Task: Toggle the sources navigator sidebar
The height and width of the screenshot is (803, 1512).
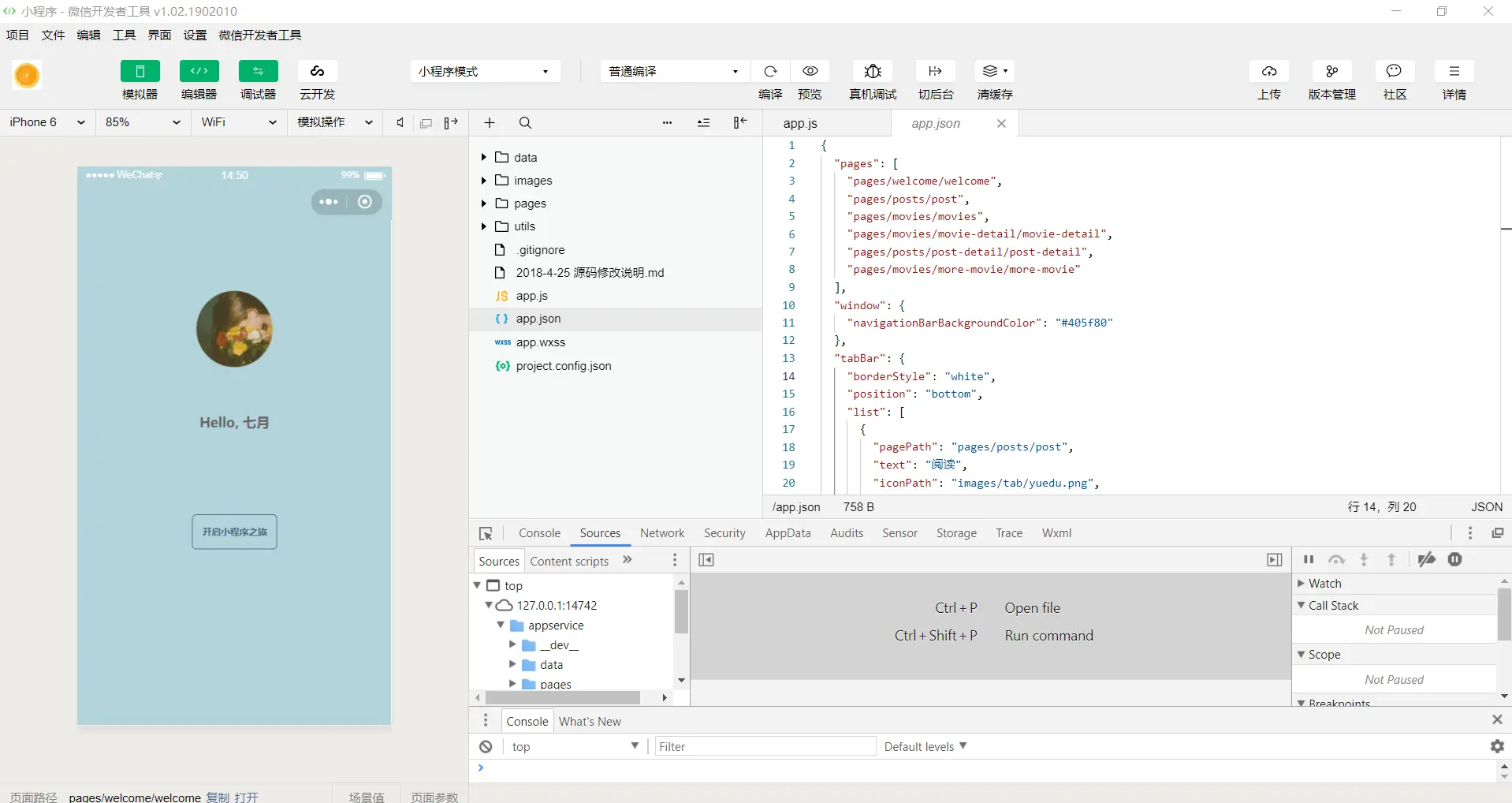Action: (x=706, y=560)
